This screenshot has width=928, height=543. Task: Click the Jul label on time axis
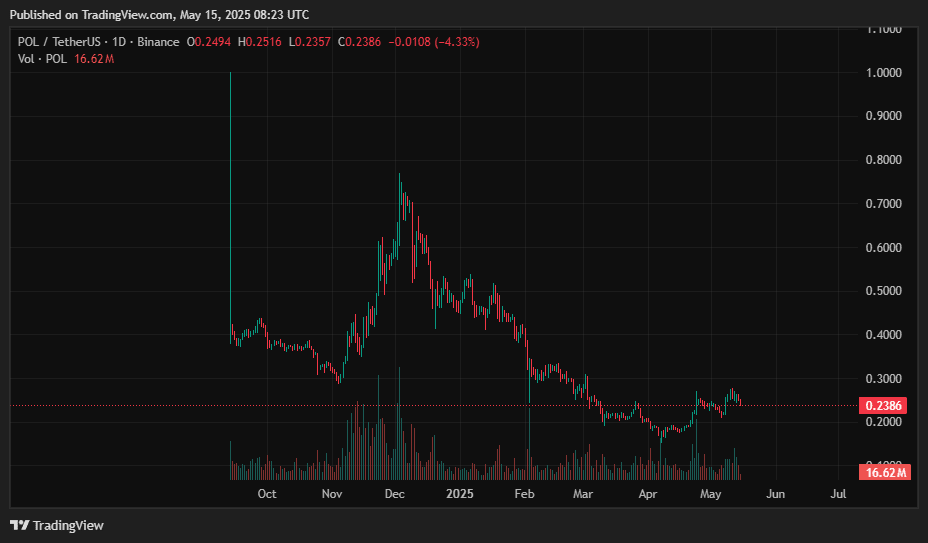pyautogui.click(x=838, y=494)
